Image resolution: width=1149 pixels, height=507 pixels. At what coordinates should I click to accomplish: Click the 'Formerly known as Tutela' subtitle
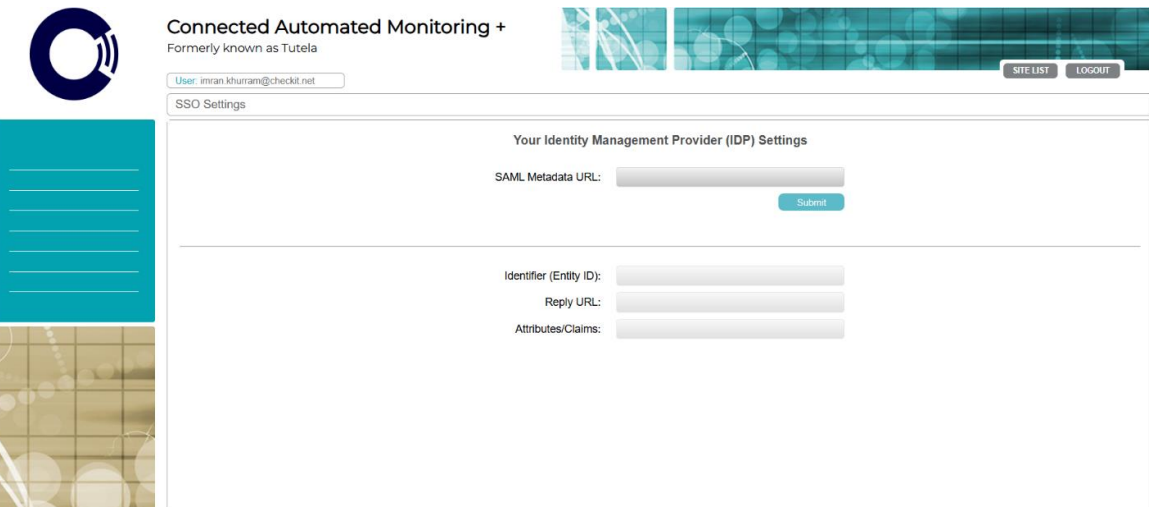pyautogui.click(x=241, y=48)
